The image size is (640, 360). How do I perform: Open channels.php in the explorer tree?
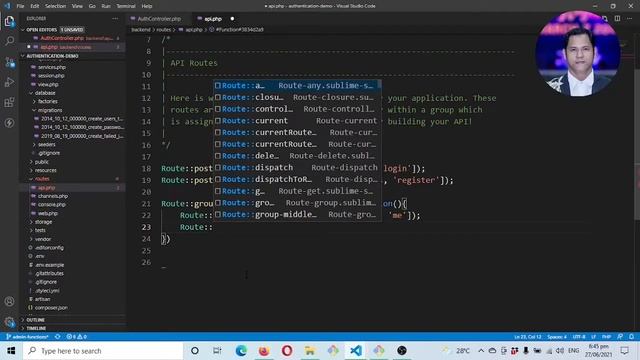pyautogui.click(x=53, y=196)
